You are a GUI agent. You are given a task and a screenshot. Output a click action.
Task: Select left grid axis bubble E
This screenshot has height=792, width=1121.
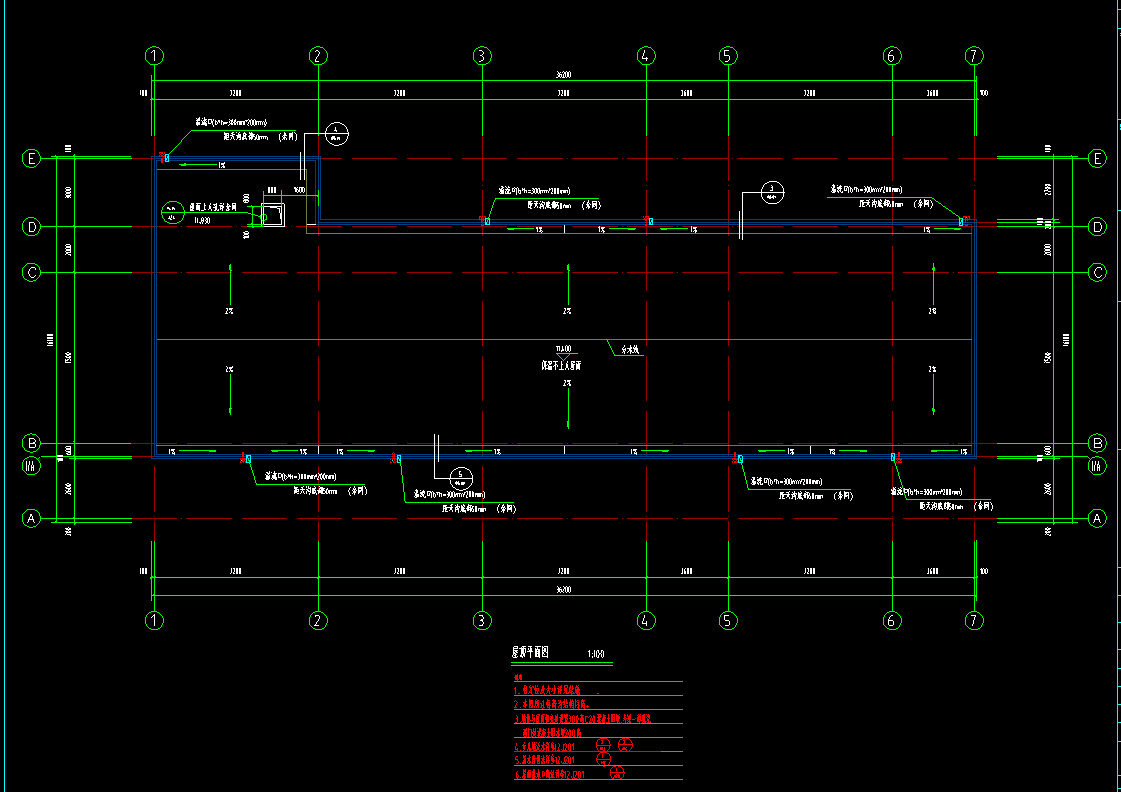pos(32,158)
